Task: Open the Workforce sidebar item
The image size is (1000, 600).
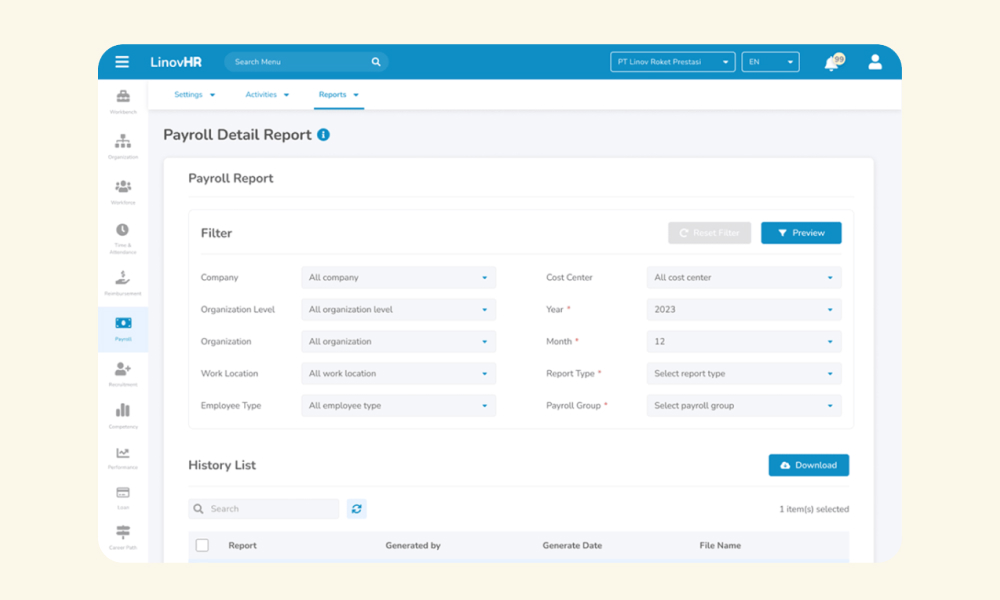Action: [123, 192]
